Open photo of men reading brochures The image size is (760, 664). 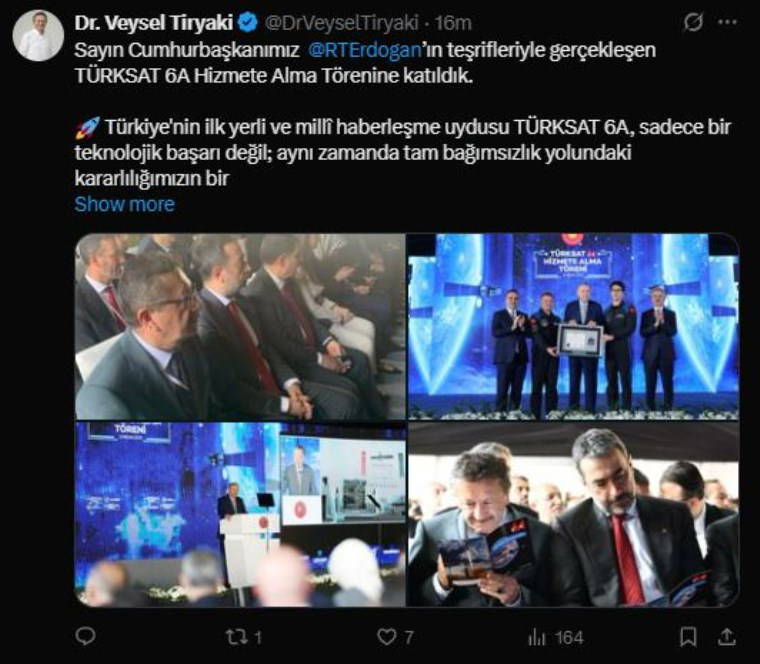[x=573, y=514]
